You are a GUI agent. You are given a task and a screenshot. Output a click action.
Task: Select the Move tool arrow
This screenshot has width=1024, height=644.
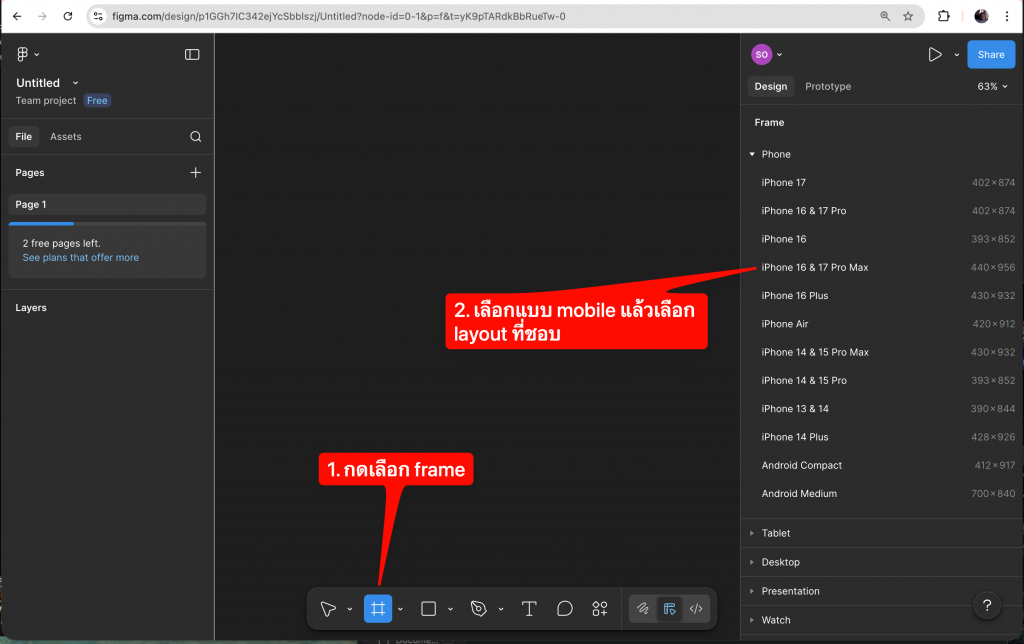click(328, 609)
